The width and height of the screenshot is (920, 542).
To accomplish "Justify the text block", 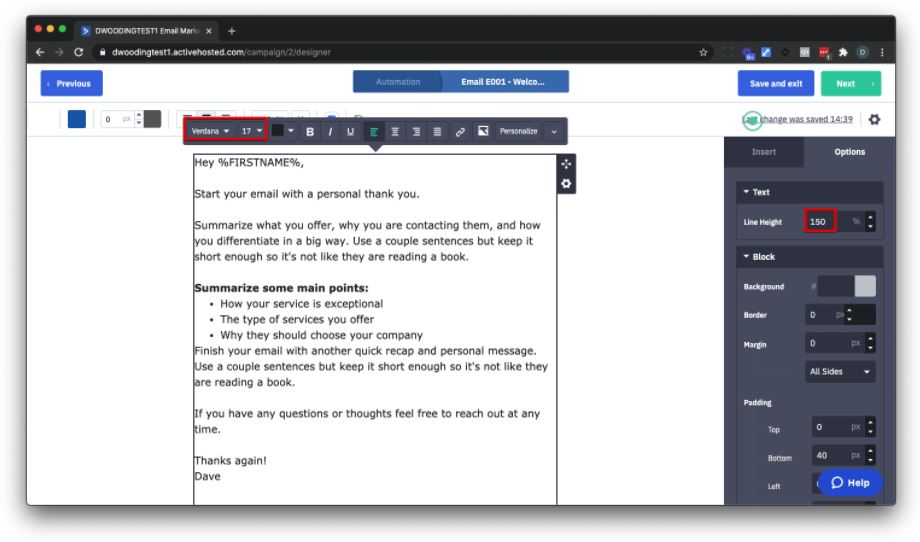I will tap(437, 131).
